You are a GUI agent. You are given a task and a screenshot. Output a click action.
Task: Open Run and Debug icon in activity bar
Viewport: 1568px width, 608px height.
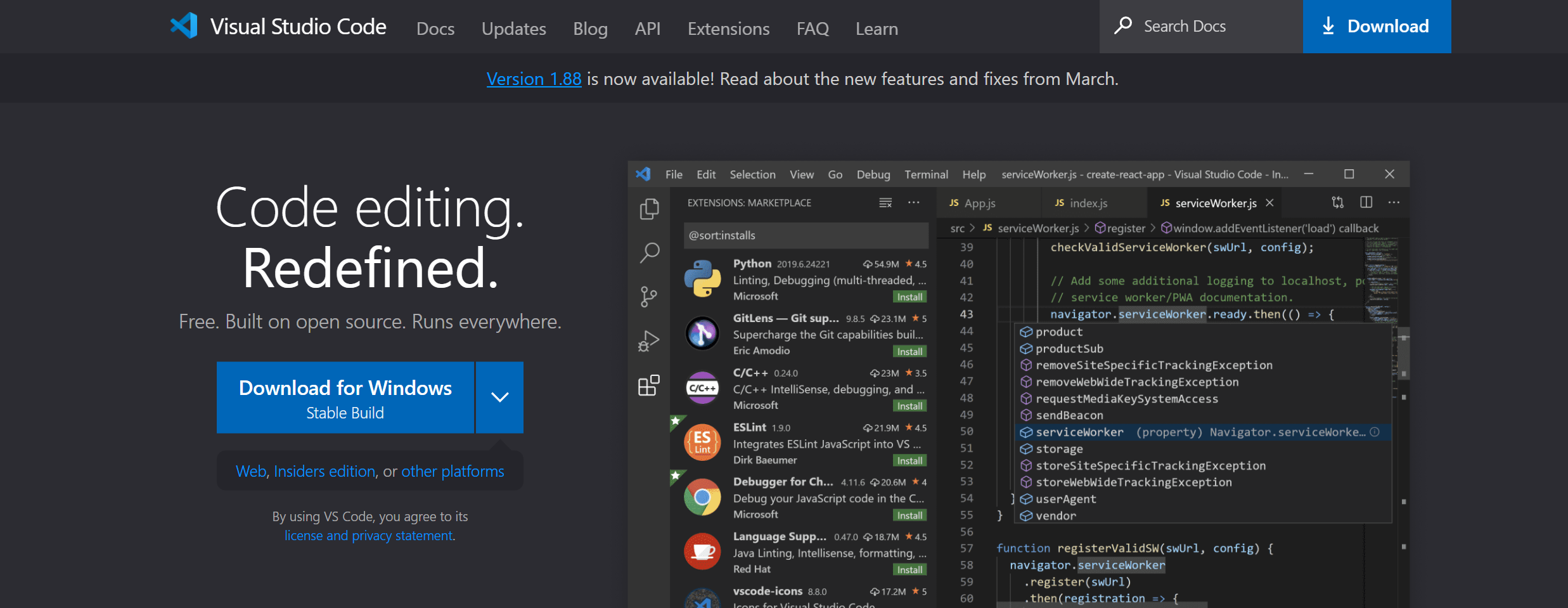(x=649, y=341)
